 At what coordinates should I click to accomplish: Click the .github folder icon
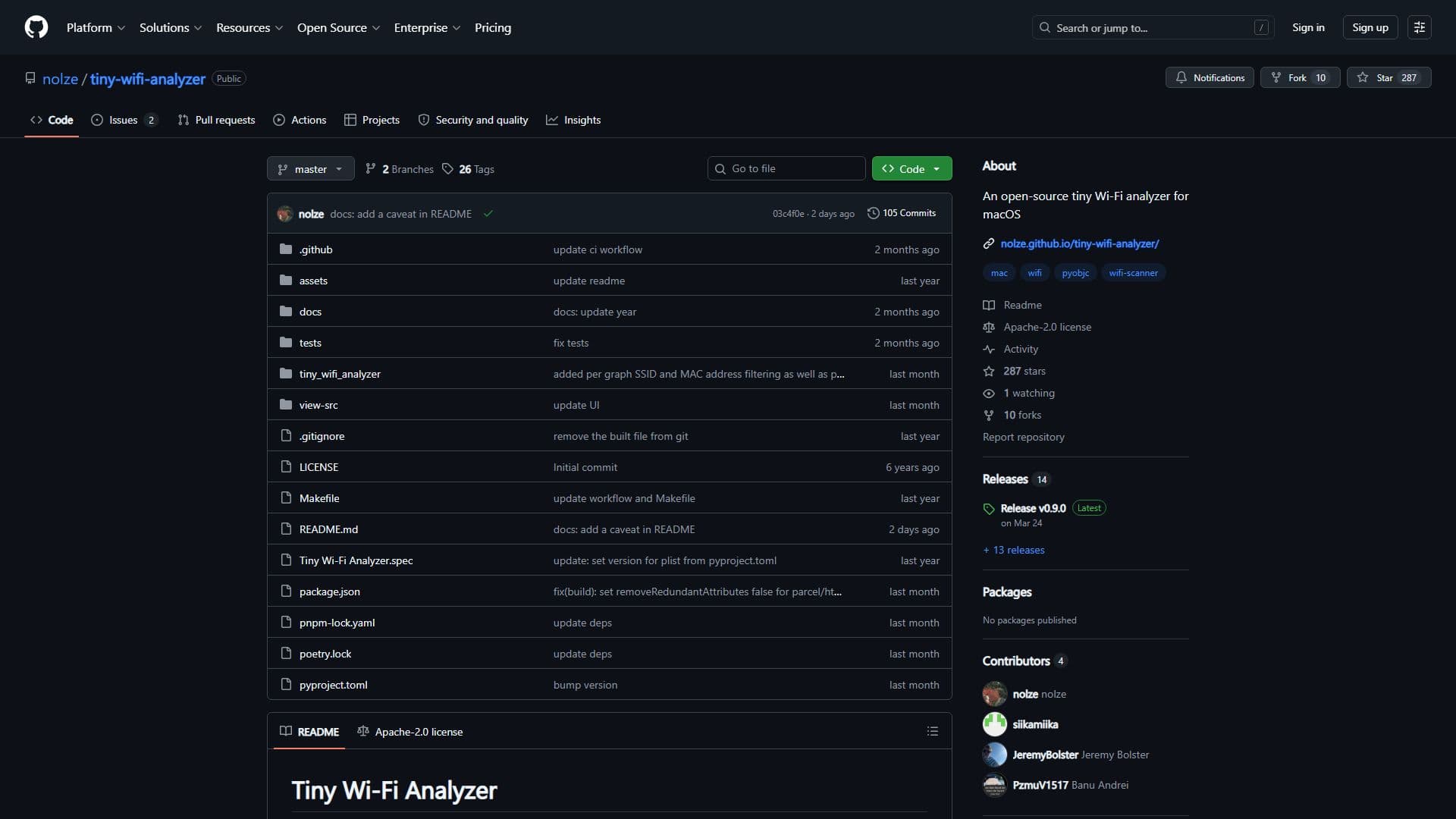point(286,249)
